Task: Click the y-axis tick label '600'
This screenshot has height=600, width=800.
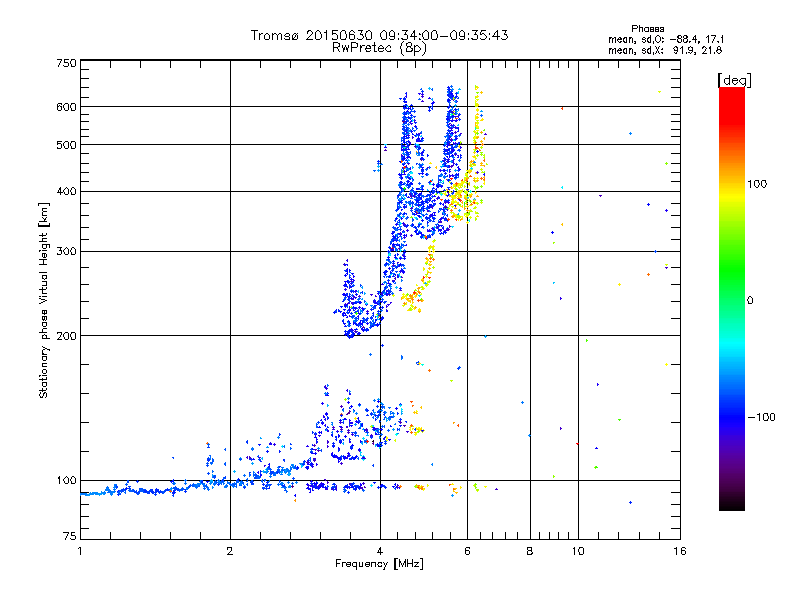Action: click(66, 107)
